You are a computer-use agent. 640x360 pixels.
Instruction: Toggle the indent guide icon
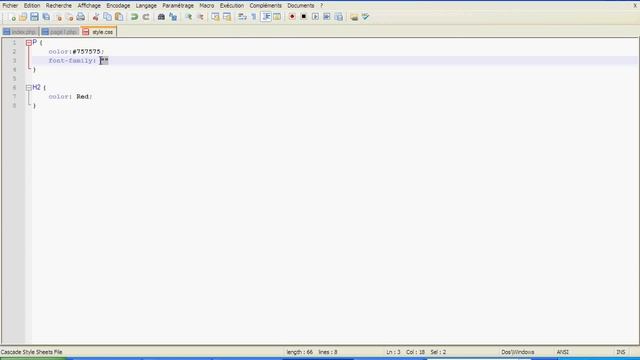266,17
